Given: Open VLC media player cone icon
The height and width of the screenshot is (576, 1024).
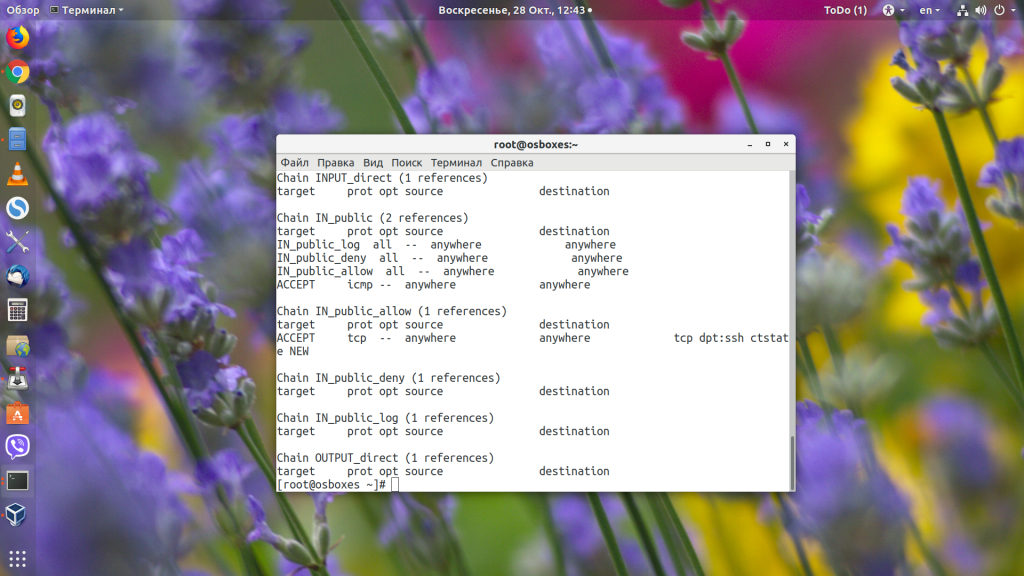Looking at the screenshot, I should click(x=18, y=174).
